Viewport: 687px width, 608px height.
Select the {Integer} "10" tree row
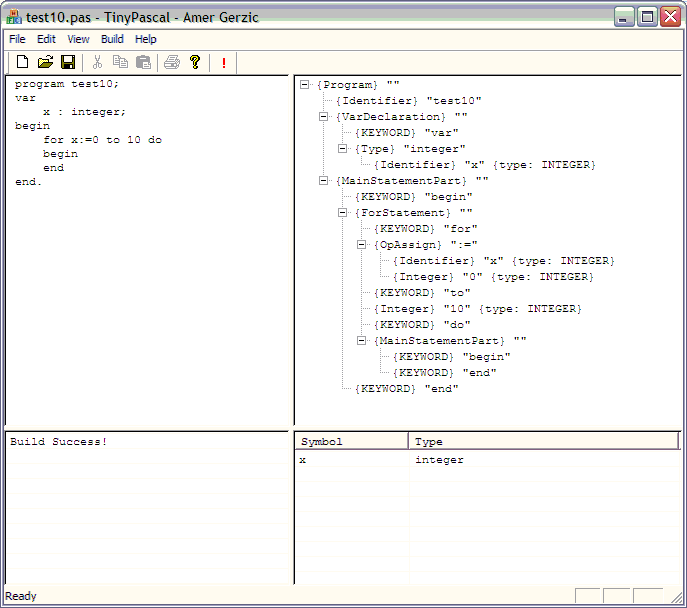[478, 309]
